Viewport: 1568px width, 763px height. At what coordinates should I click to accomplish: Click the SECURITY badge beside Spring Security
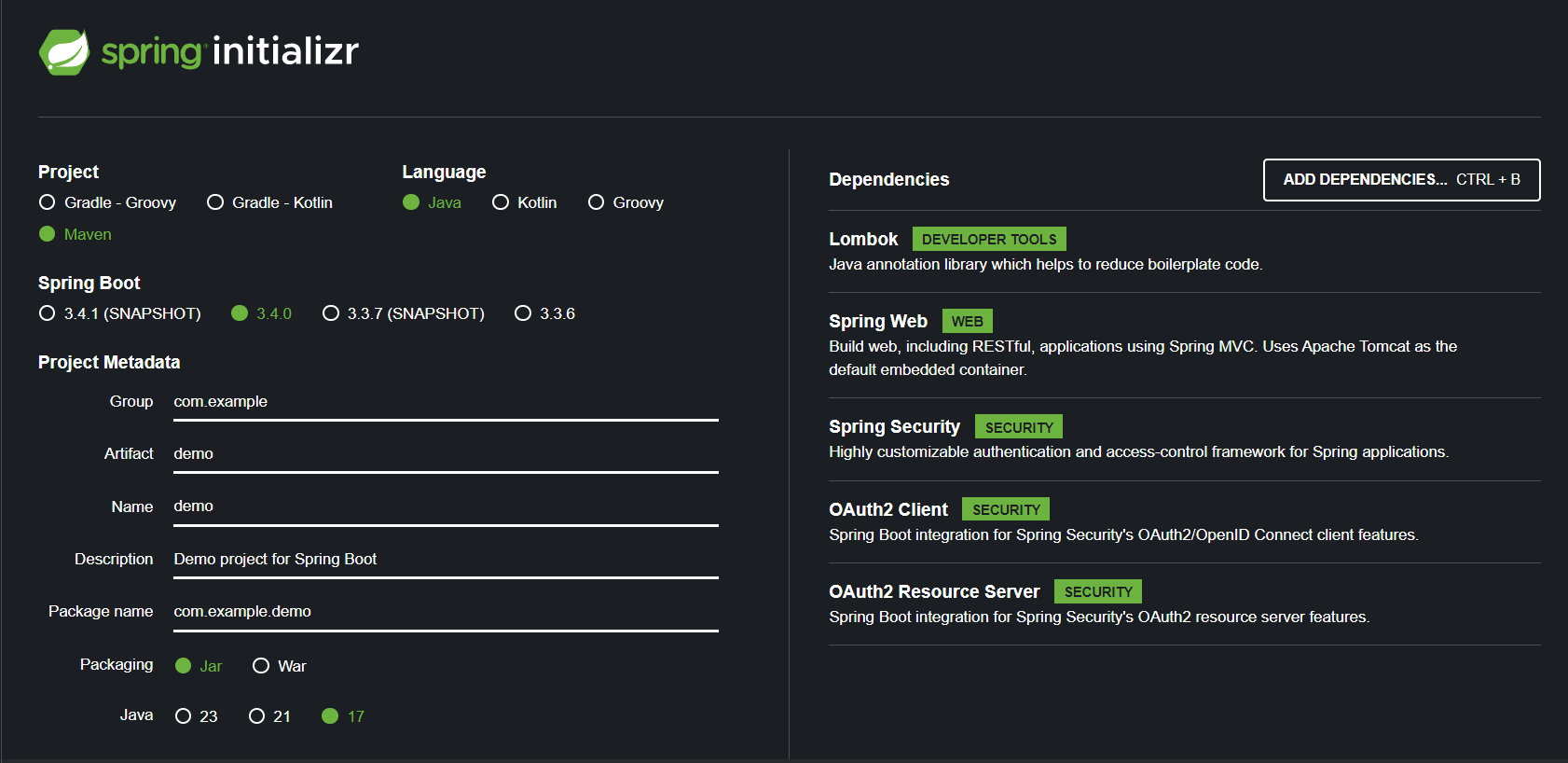tap(1019, 427)
